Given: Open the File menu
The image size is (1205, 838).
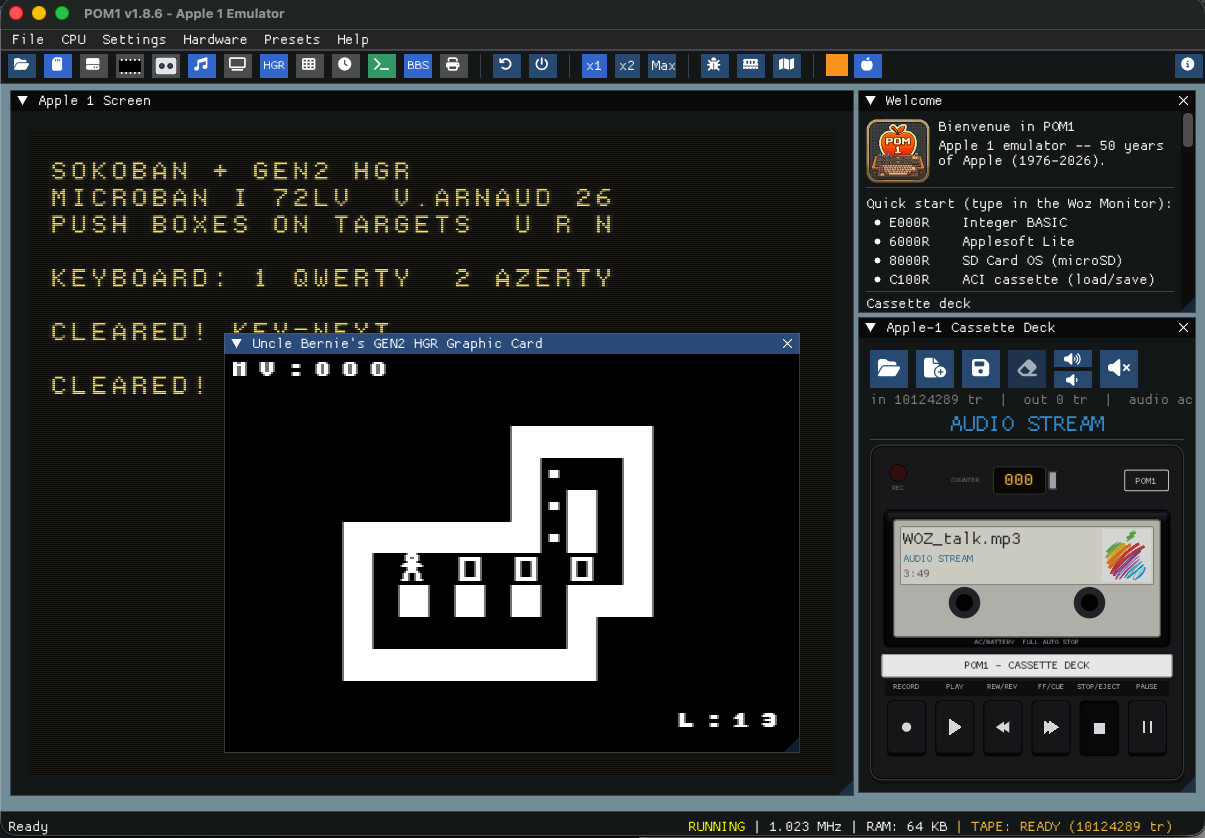Looking at the screenshot, I should 28,39.
